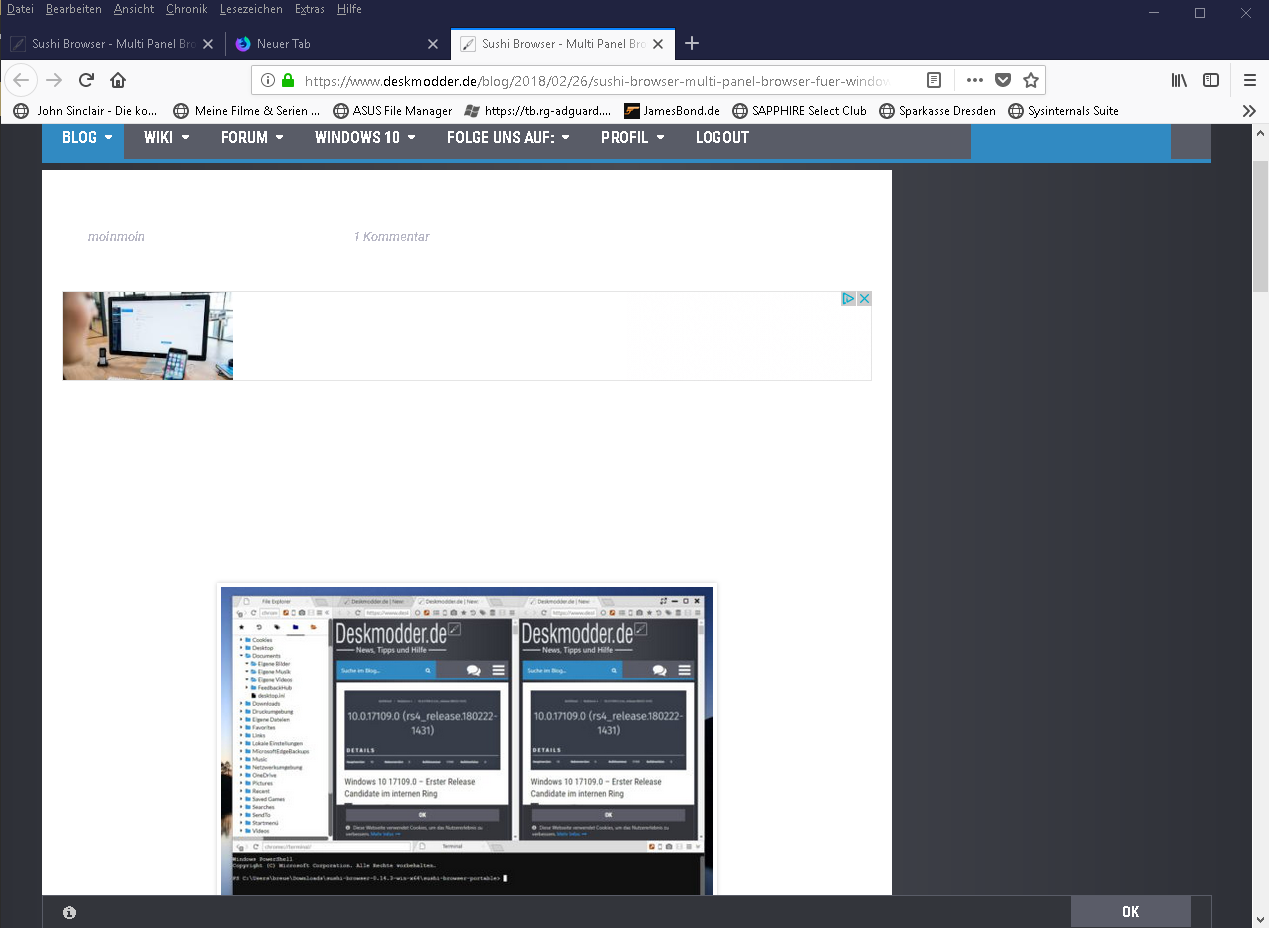
Task: Open the Chronik menu
Action: coord(187,9)
